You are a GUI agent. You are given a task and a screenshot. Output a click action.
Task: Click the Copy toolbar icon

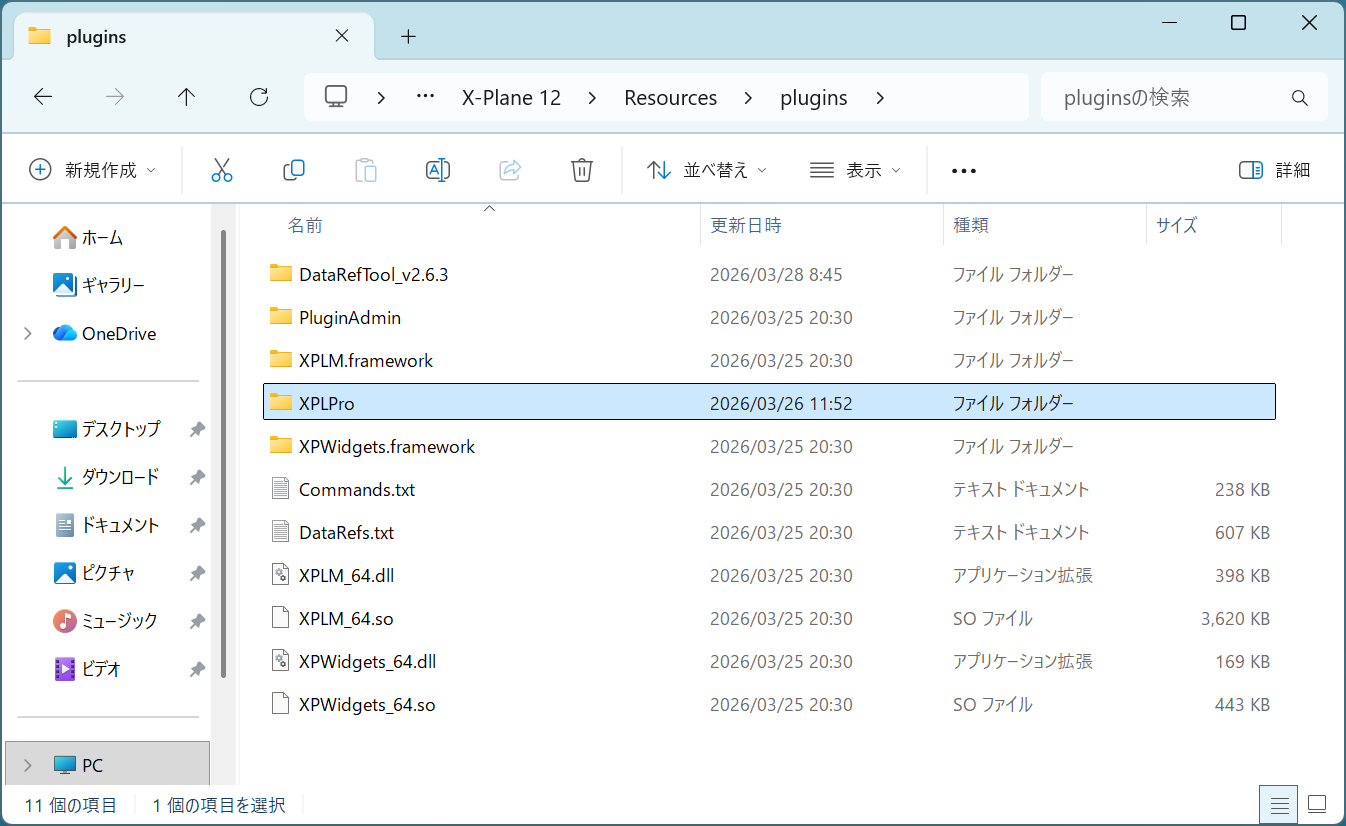click(294, 170)
